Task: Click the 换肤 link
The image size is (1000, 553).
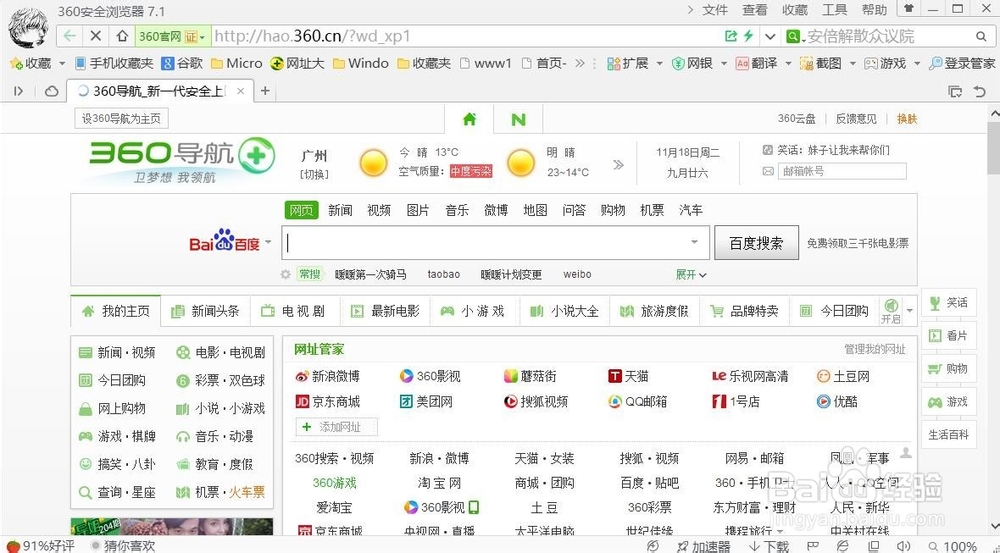Action: tap(907, 119)
